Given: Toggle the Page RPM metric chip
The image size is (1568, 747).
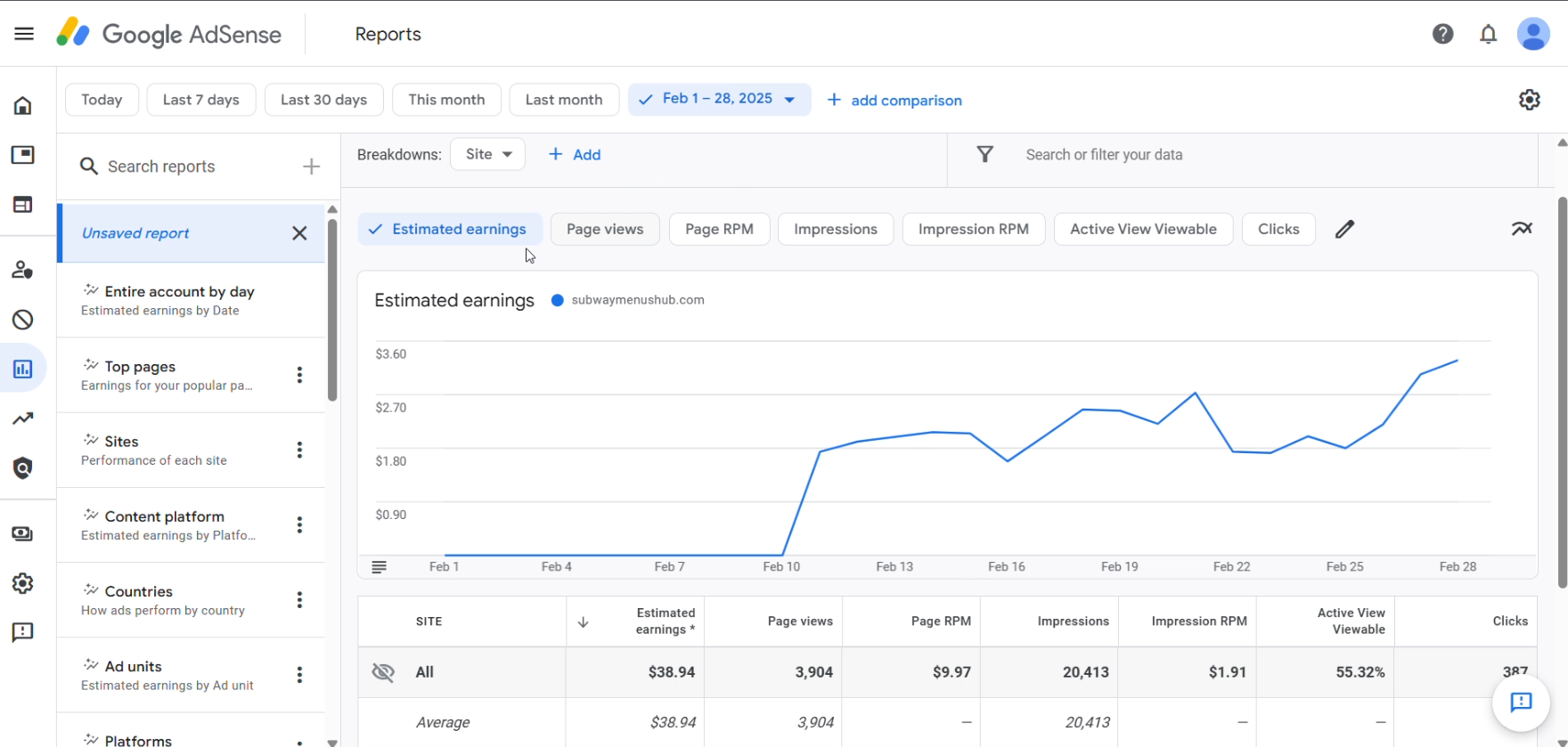Looking at the screenshot, I should tap(719, 230).
